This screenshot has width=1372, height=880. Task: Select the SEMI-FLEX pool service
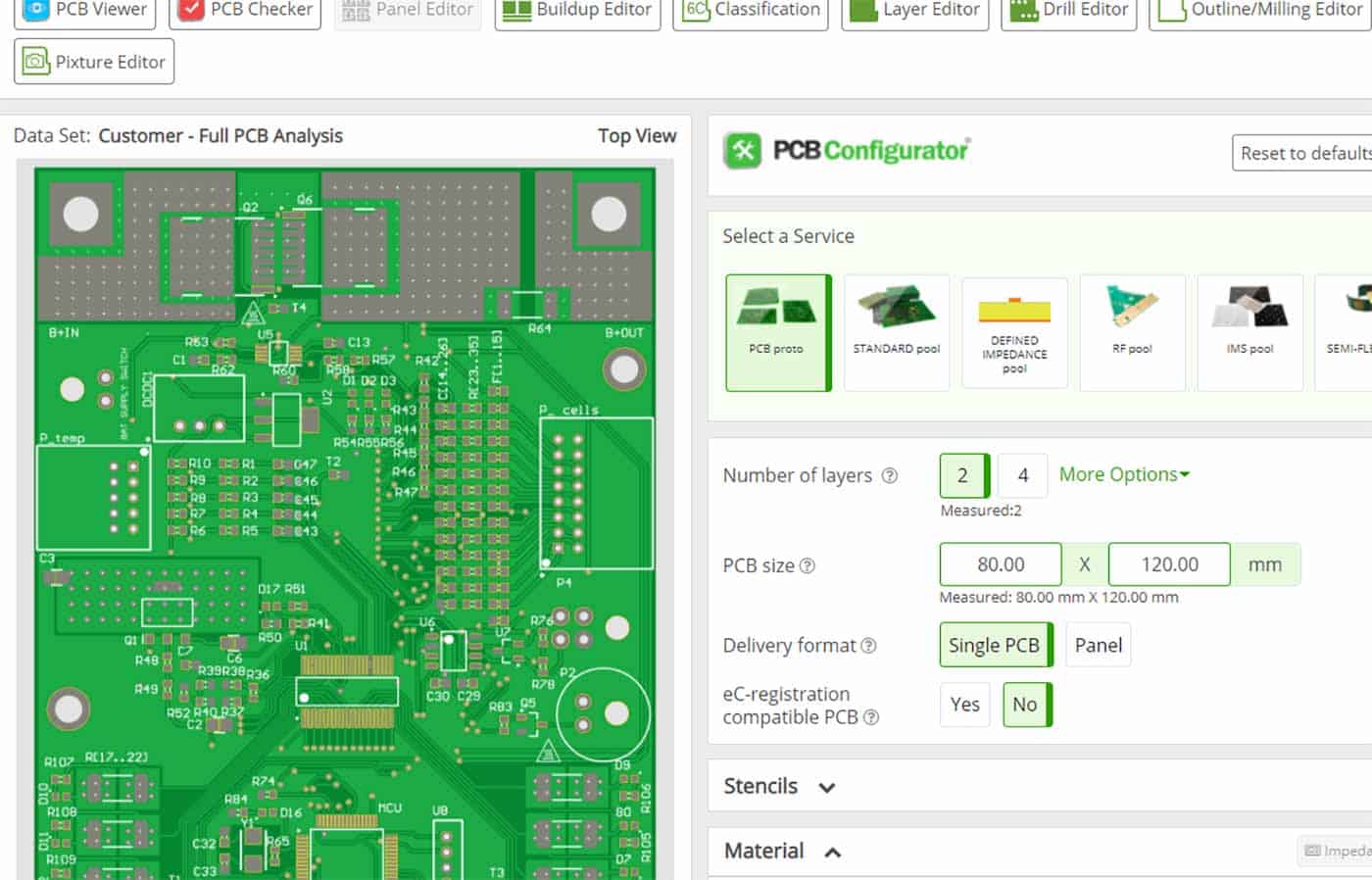(x=1345, y=333)
